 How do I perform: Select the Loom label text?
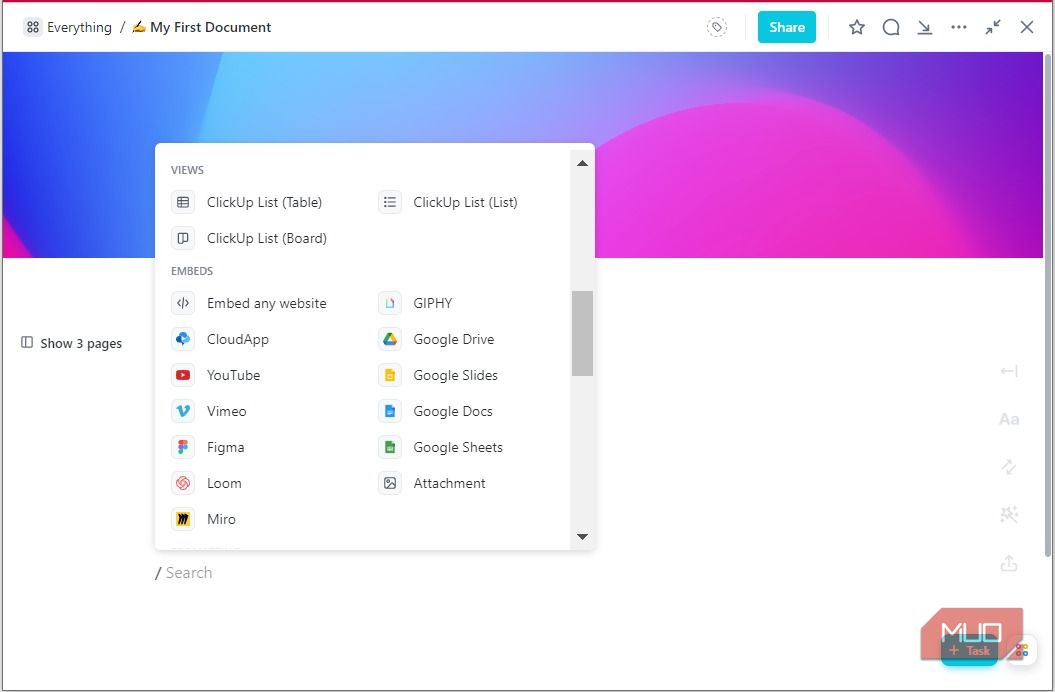[x=224, y=483]
